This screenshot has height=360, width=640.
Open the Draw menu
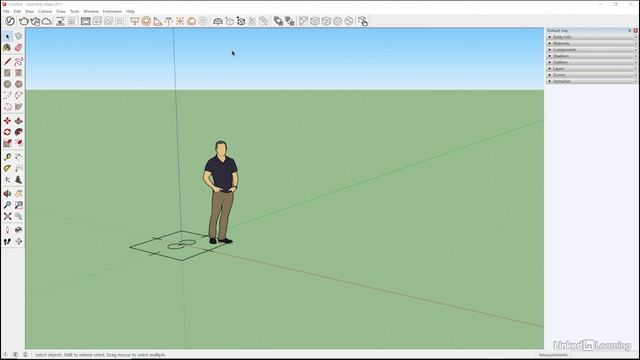[61, 11]
